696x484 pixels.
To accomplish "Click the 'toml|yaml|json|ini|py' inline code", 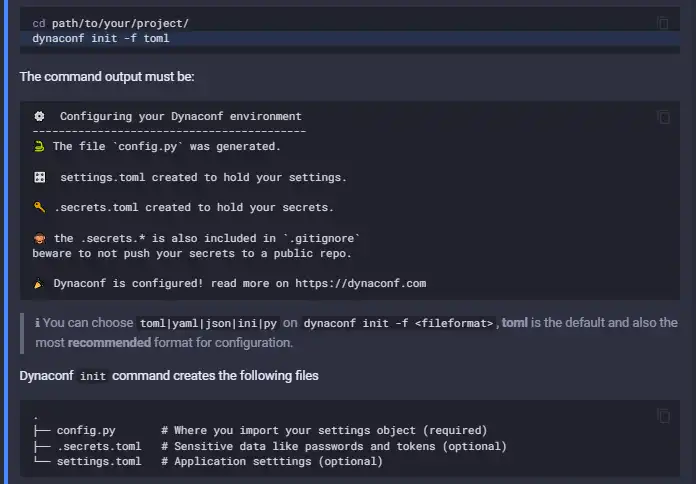I will pos(208,323).
